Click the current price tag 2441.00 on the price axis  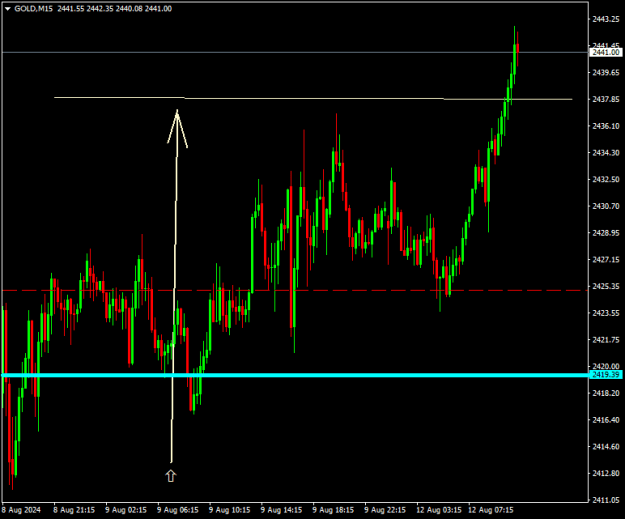[x=605, y=53]
